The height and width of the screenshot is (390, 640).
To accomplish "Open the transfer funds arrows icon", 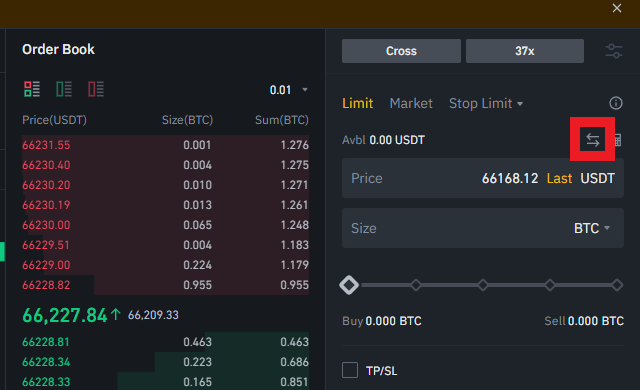I will pyautogui.click(x=593, y=140).
